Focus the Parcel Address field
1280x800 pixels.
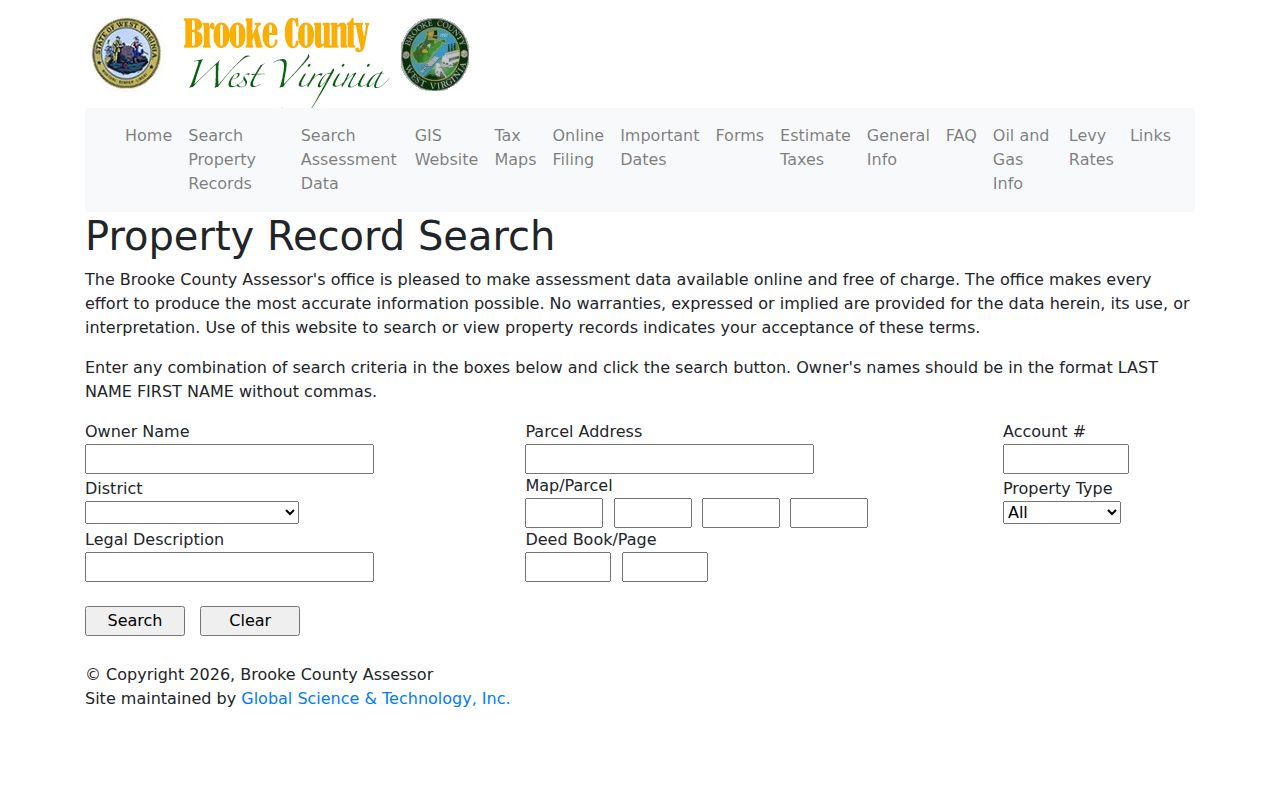pos(669,459)
